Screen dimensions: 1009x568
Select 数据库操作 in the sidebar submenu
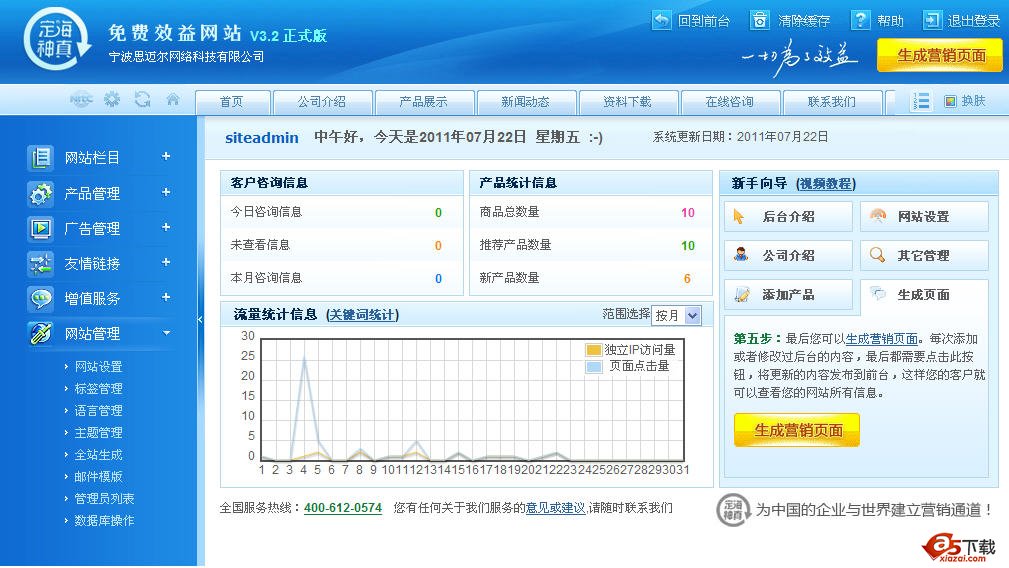pos(104,521)
